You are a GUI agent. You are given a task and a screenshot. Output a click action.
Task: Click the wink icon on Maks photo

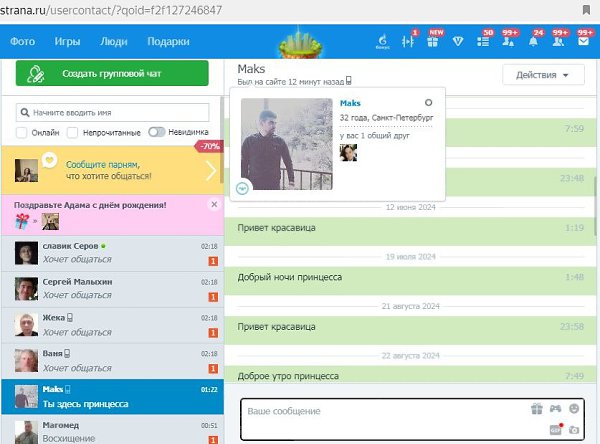(x=242, y=188)
